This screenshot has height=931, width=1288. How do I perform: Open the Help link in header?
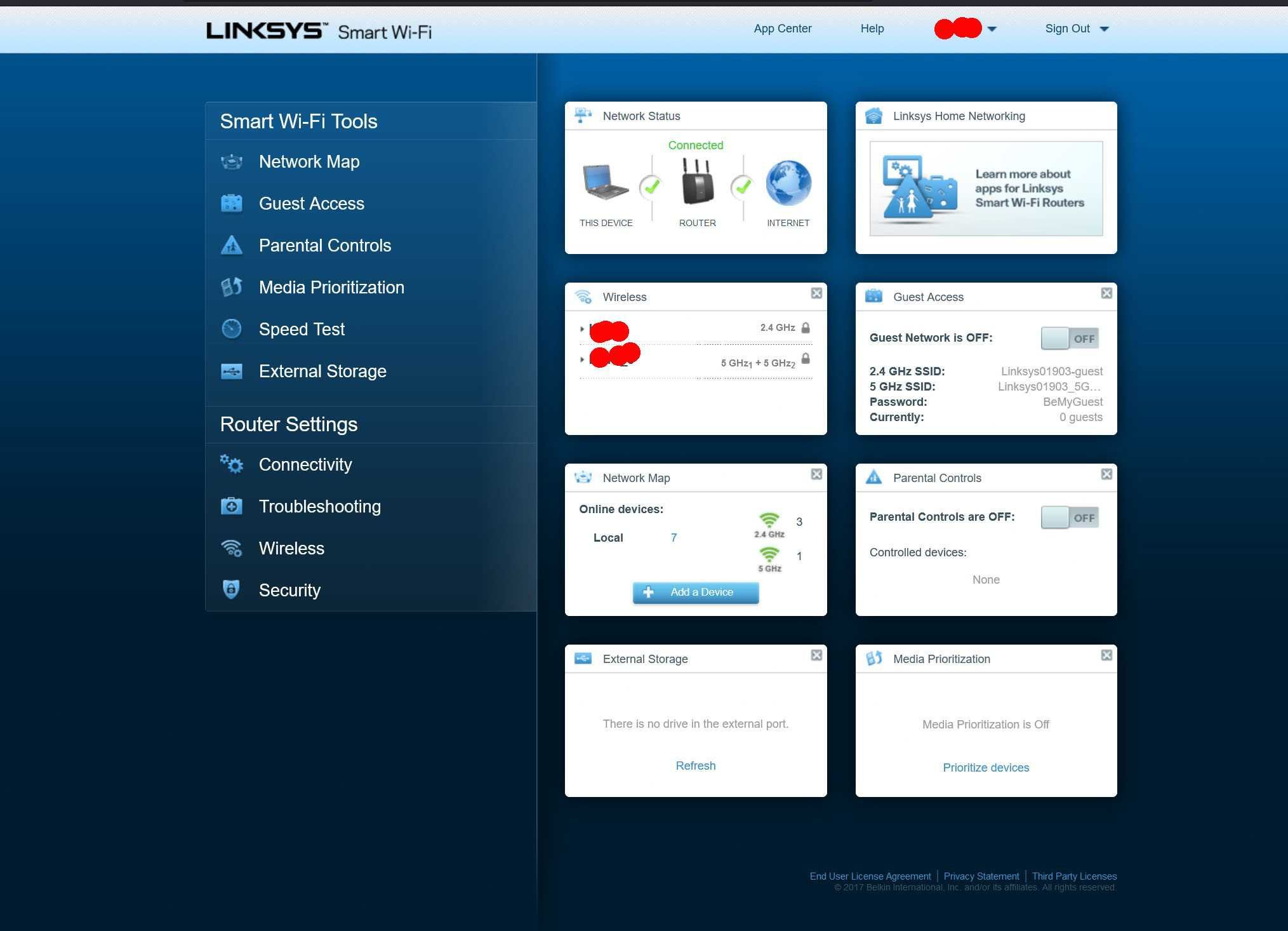click(872, 29)
